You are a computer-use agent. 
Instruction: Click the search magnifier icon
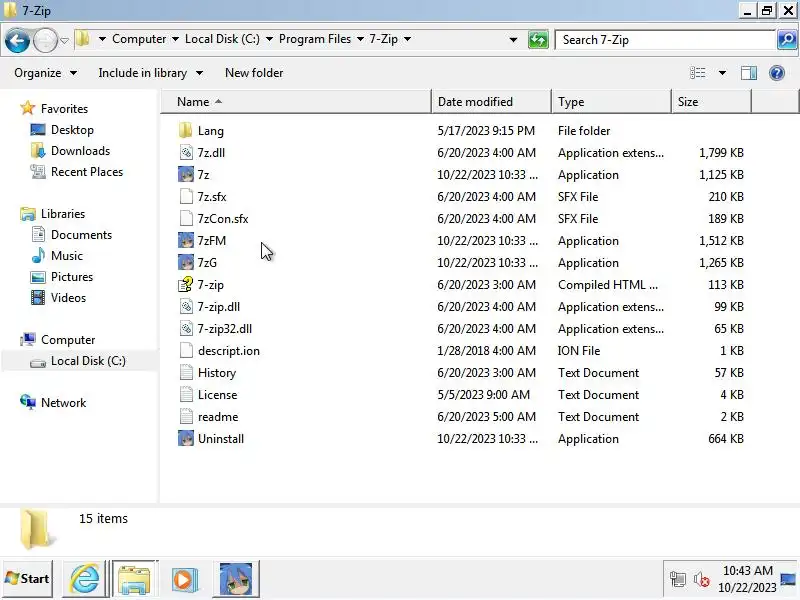(x=787, y=40)
